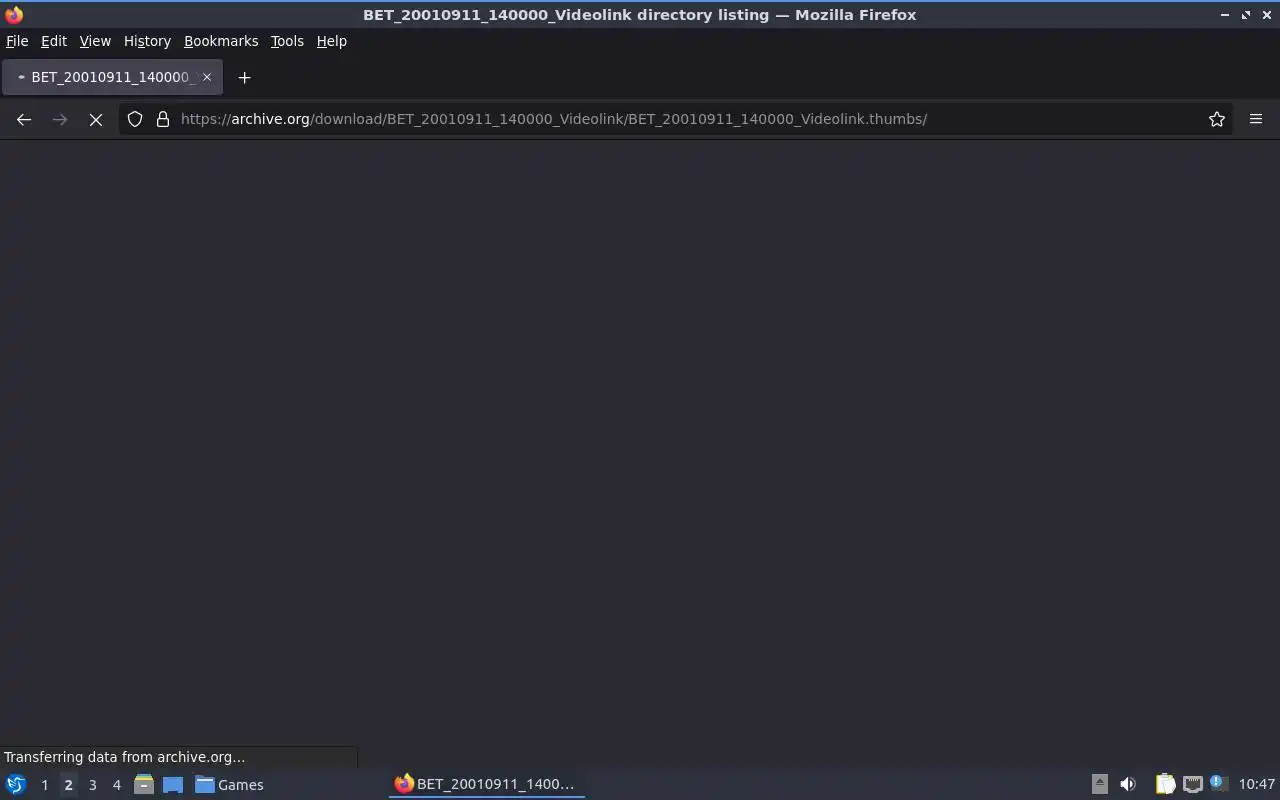The width and height of the screenshot is (1280, 800).
Task: Open the notification alert tray icon
Action: click(1218, 783)
